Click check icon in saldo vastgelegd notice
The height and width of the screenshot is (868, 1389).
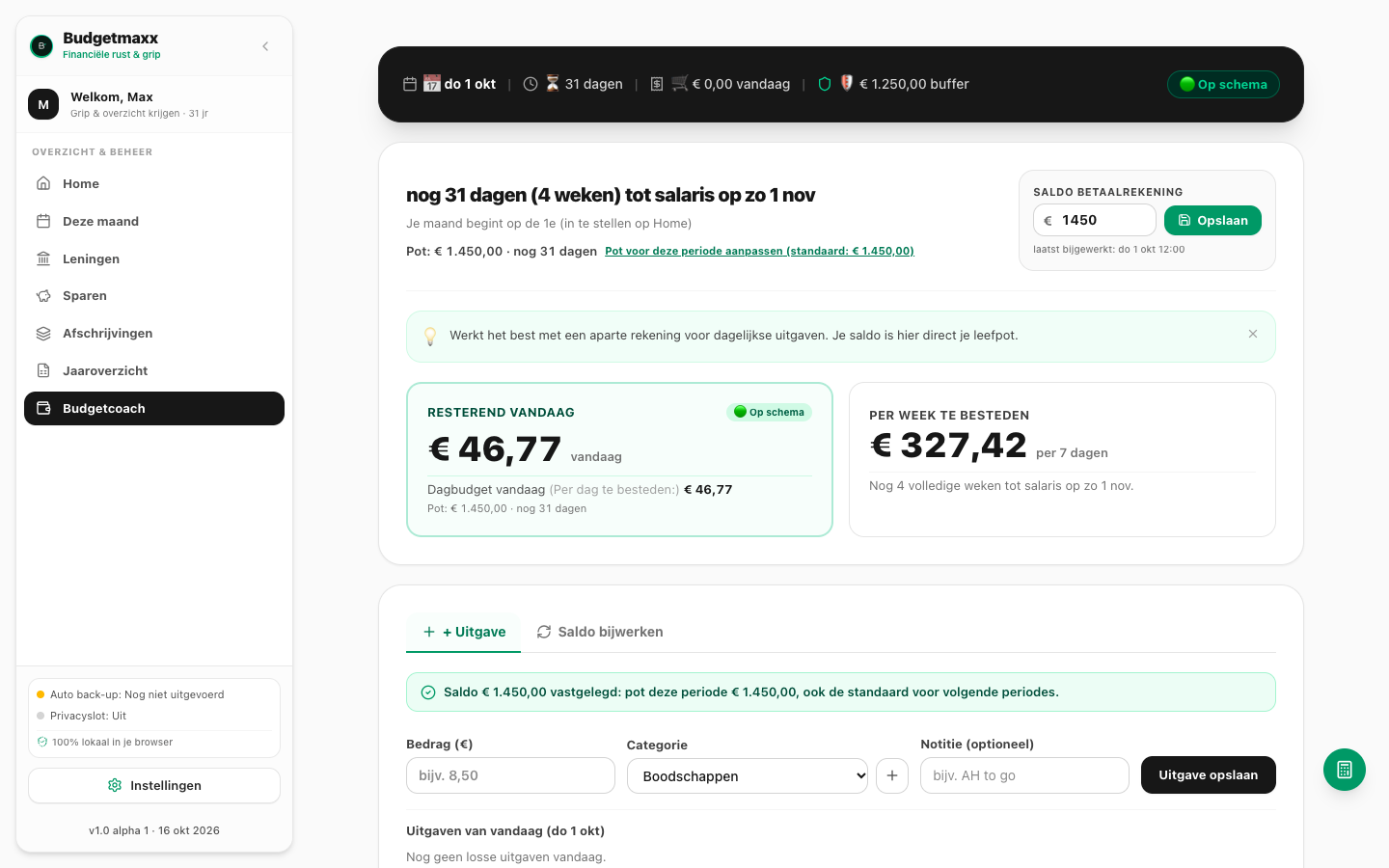coord(428,692)
